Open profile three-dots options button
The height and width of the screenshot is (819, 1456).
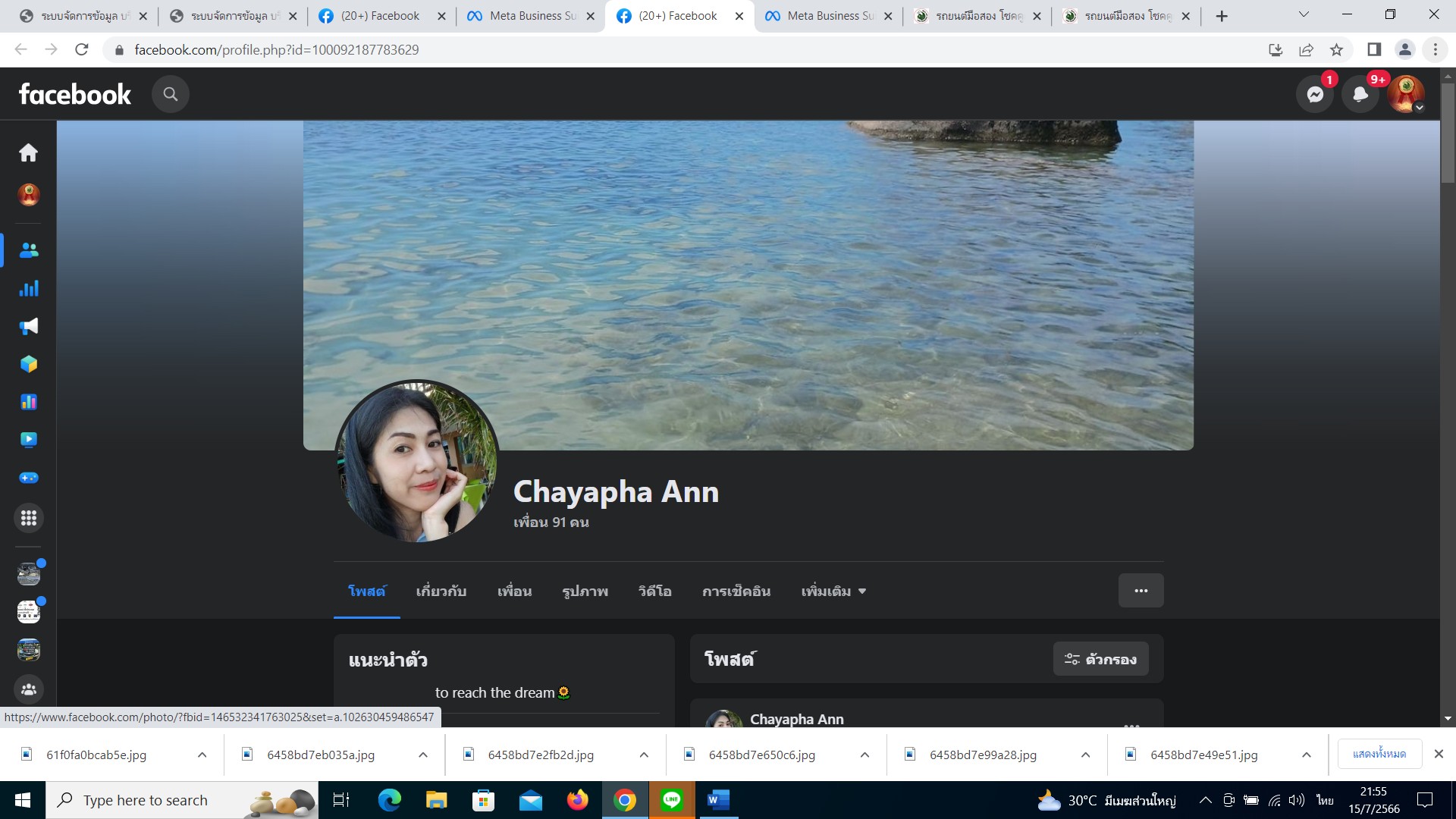click(1141, 591)
